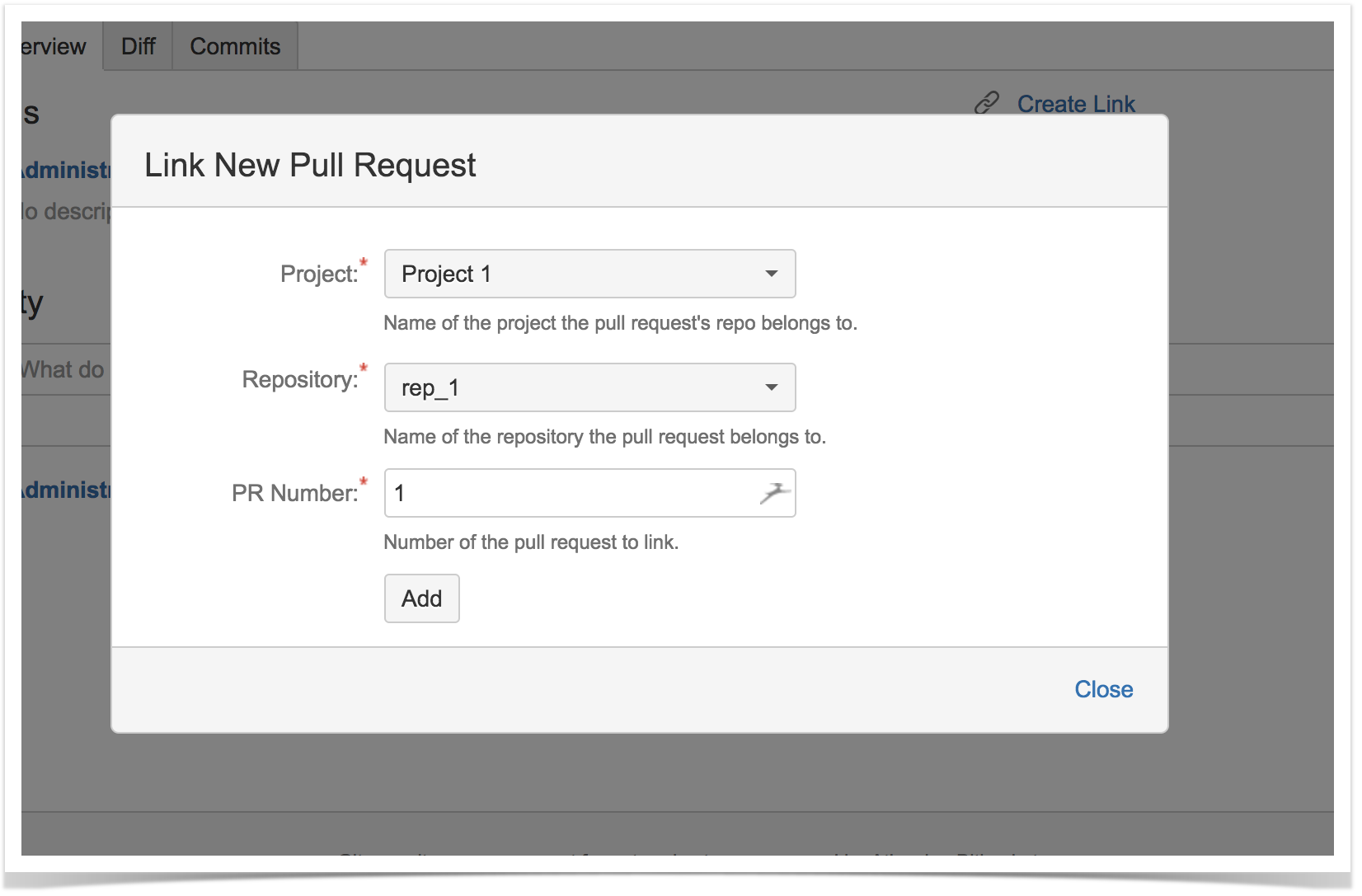Image resolution: width=1362 pixels, height=896 pixels.
Task: Switch to the Diff tab
Action: pyautogui.click(x=138, y=46)
